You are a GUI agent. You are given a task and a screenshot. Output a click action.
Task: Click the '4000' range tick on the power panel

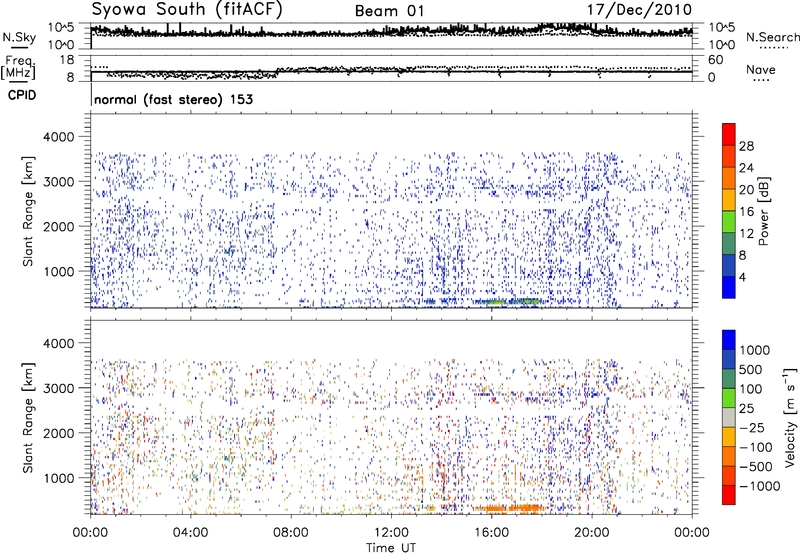(x=60, y=137)
